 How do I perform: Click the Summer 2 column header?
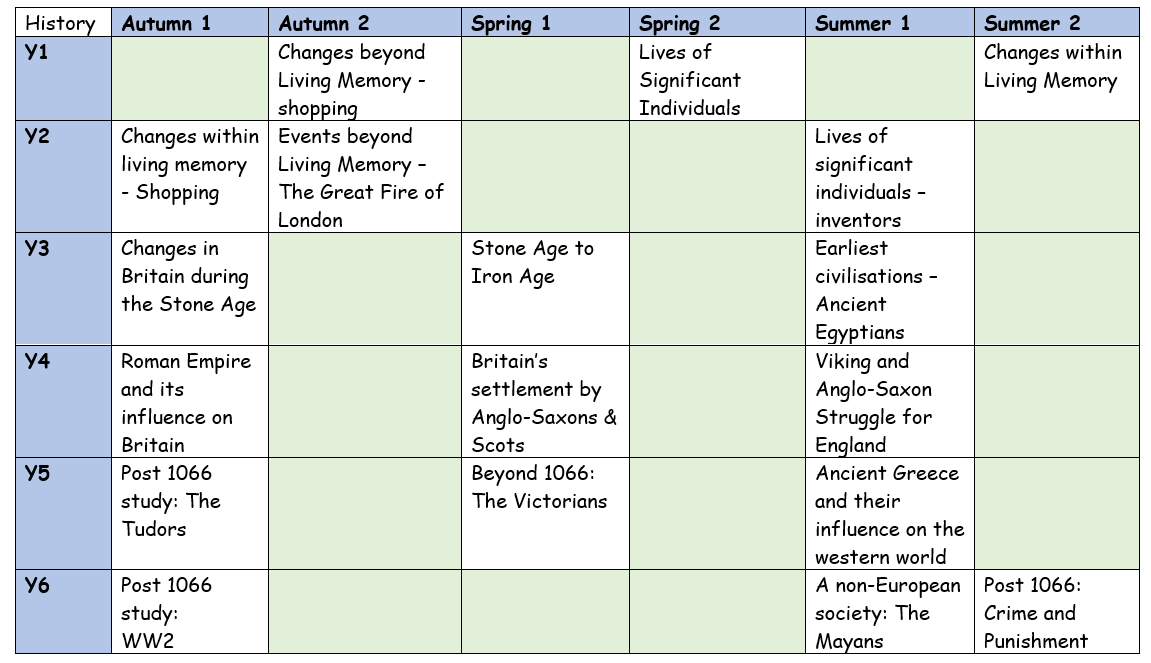pos(1057,23)
